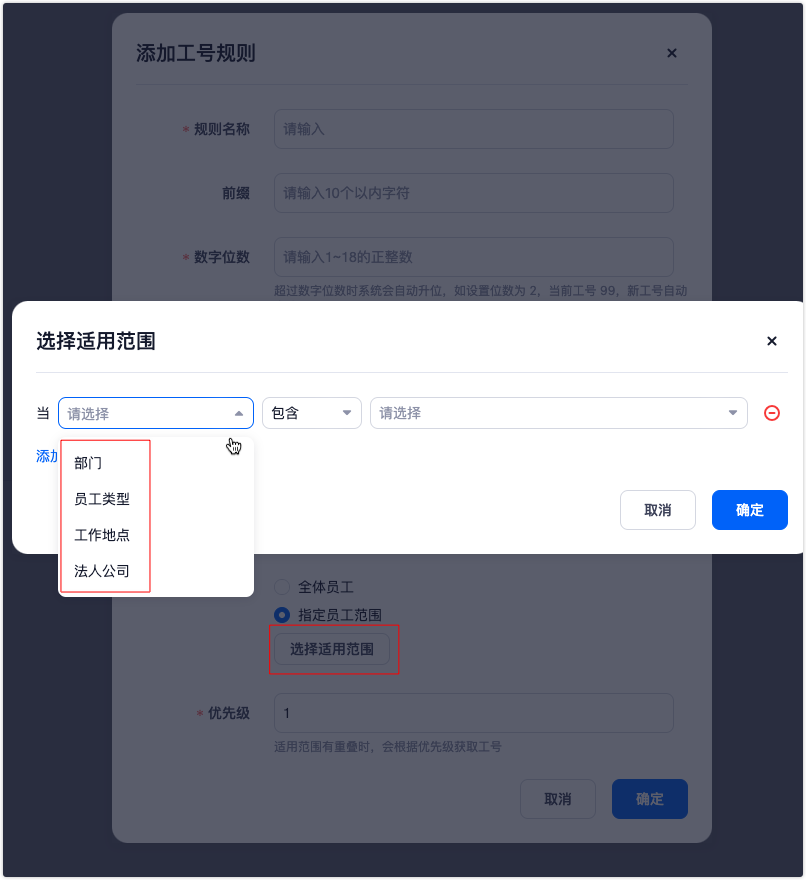Close the 添加工号规则 dialog
806x880 pixels.
[x=671, y=53]
